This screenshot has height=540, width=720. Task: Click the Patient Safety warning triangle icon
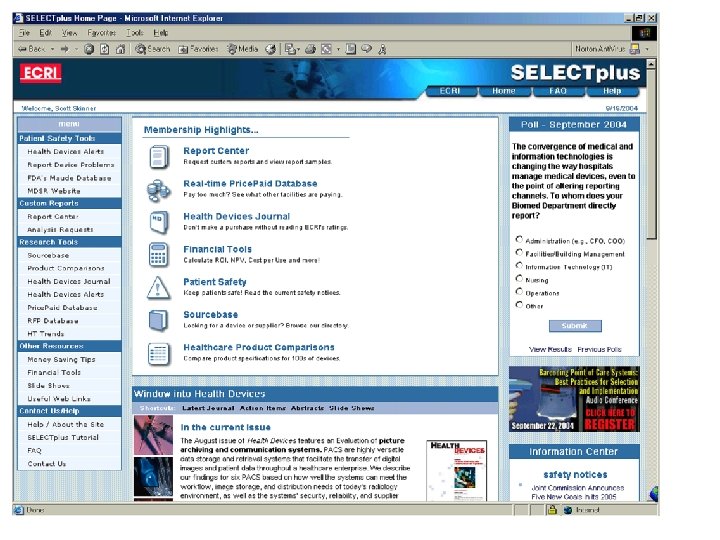[x=158, y=288]
